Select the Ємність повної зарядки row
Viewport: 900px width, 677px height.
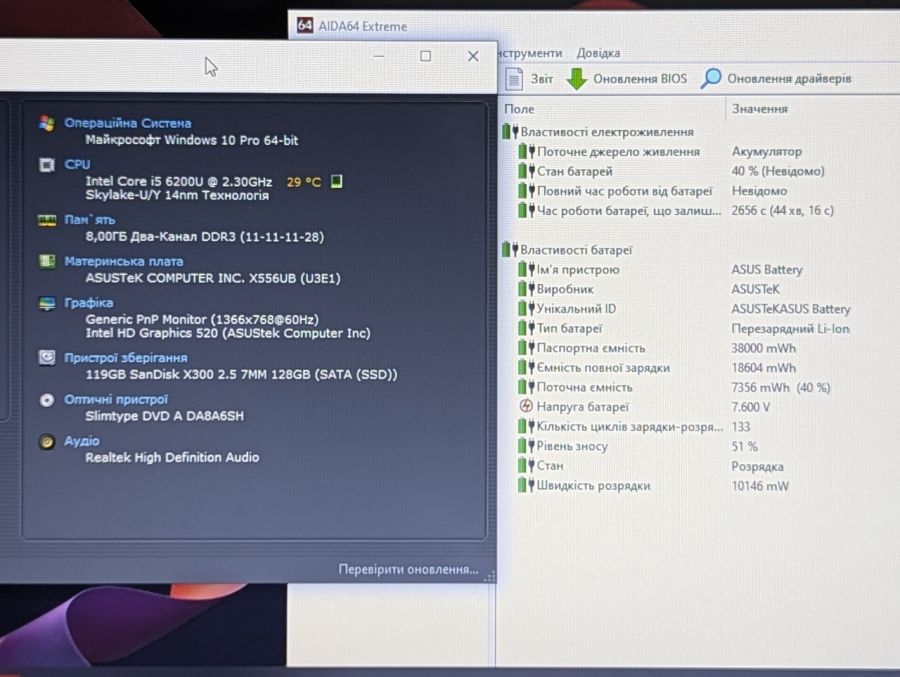pyautogui.click(x=699, y=367)
